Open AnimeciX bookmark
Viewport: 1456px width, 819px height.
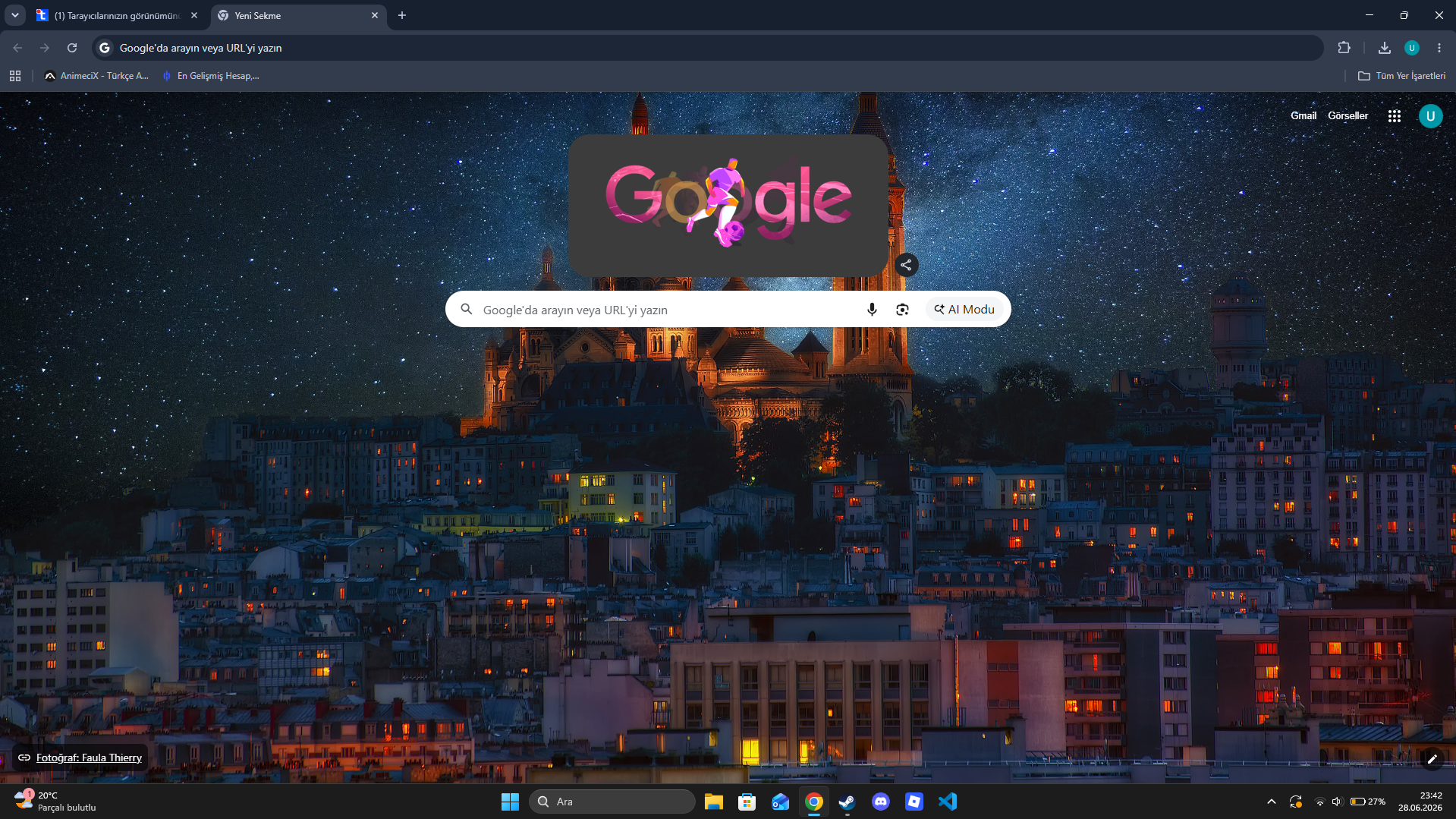pyautogui.click(x=96, y=76)
